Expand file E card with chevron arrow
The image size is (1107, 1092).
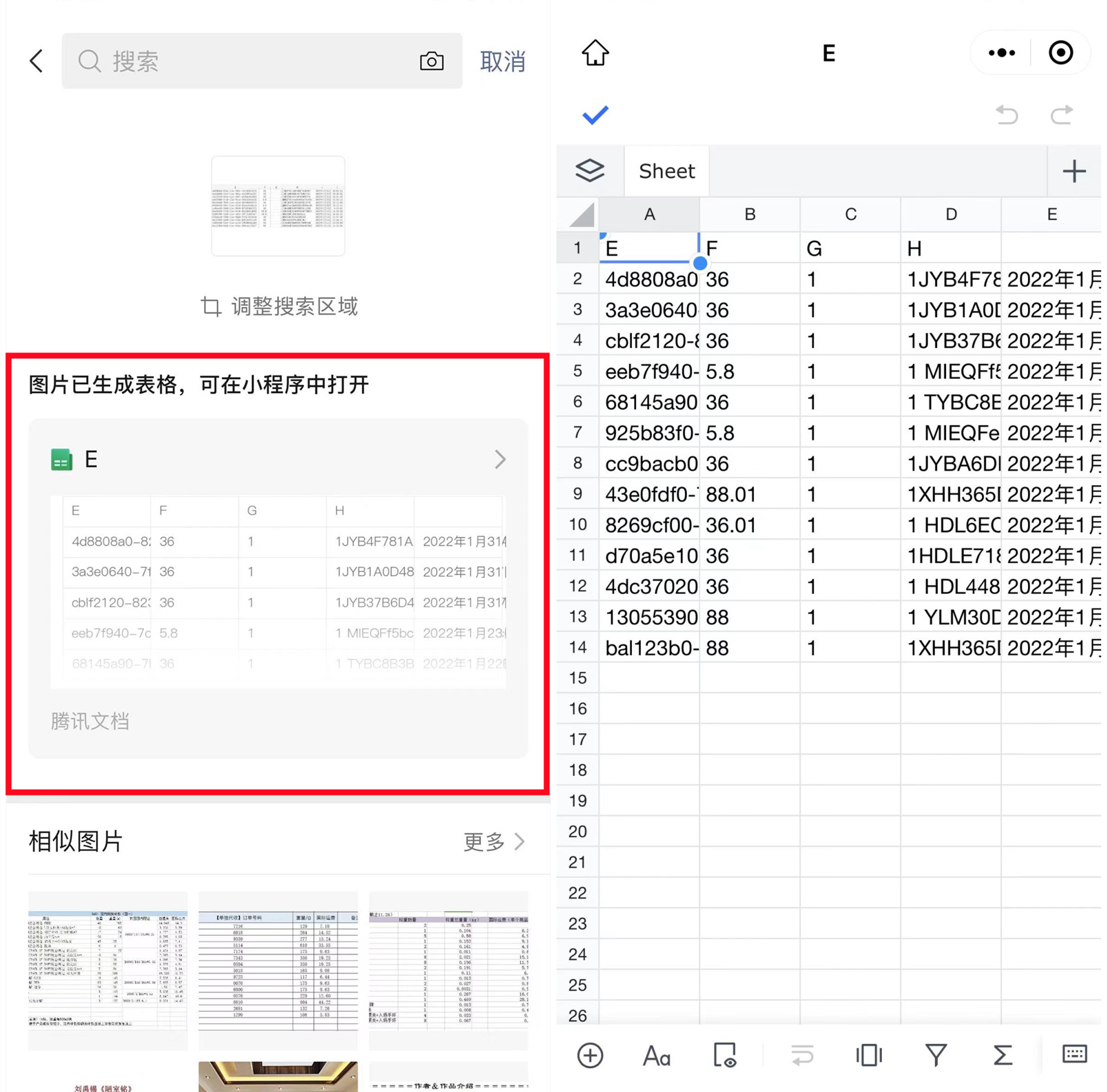pyautogui.click(x=500, y=460)
